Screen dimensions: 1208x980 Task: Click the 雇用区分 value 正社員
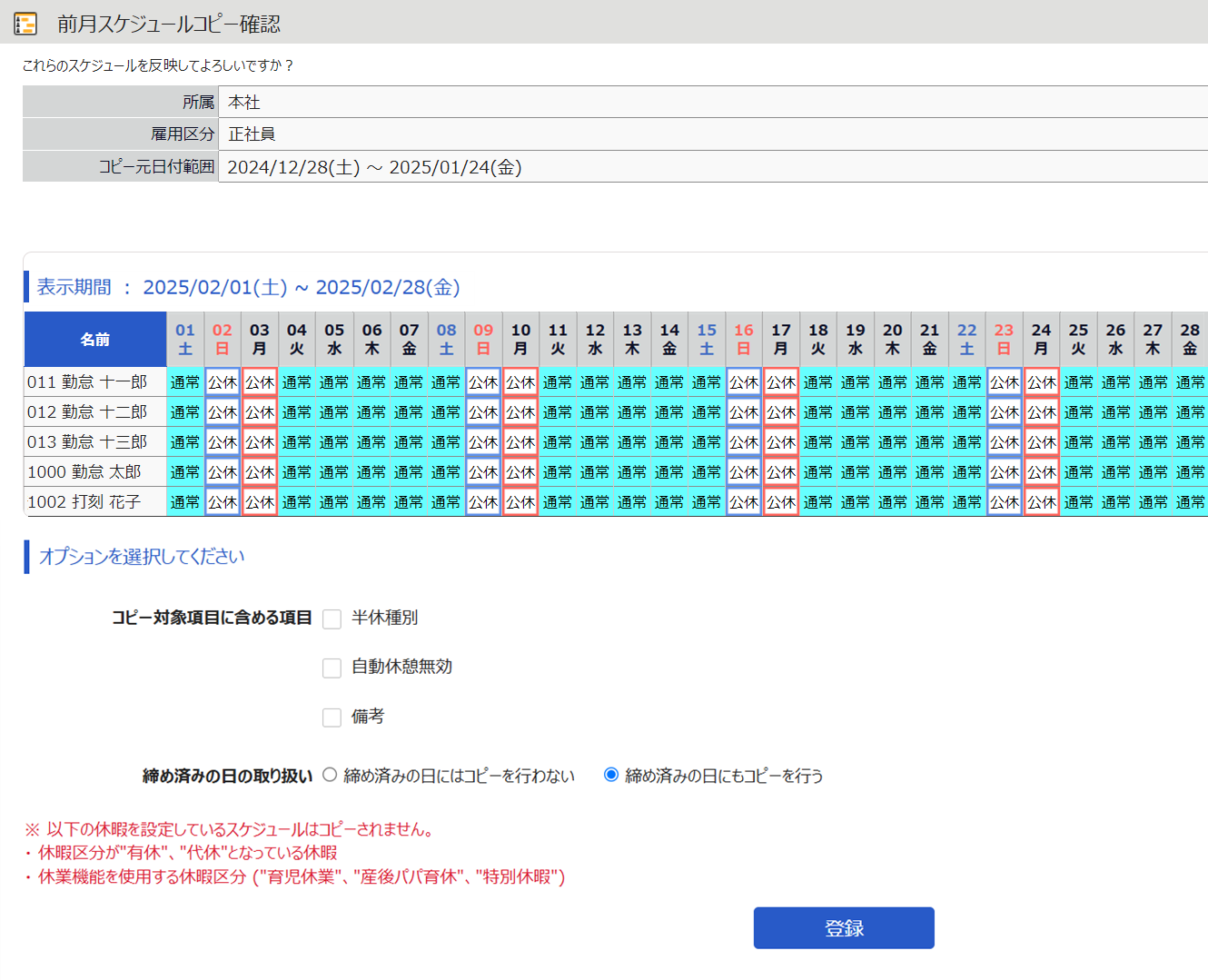tap(252, 134)
